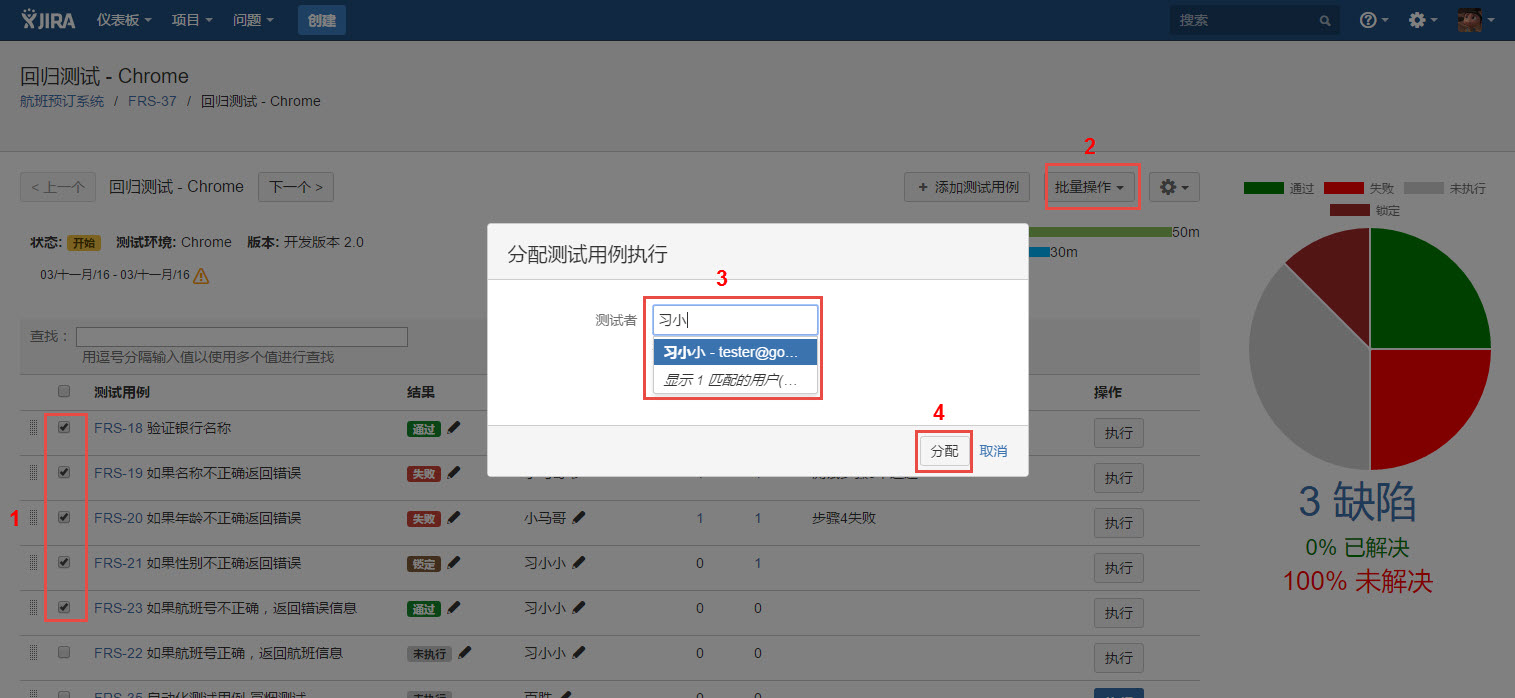The image size is (1515, 698).
Task: Click the search magnifier icon
Action: coord(1325,20)
